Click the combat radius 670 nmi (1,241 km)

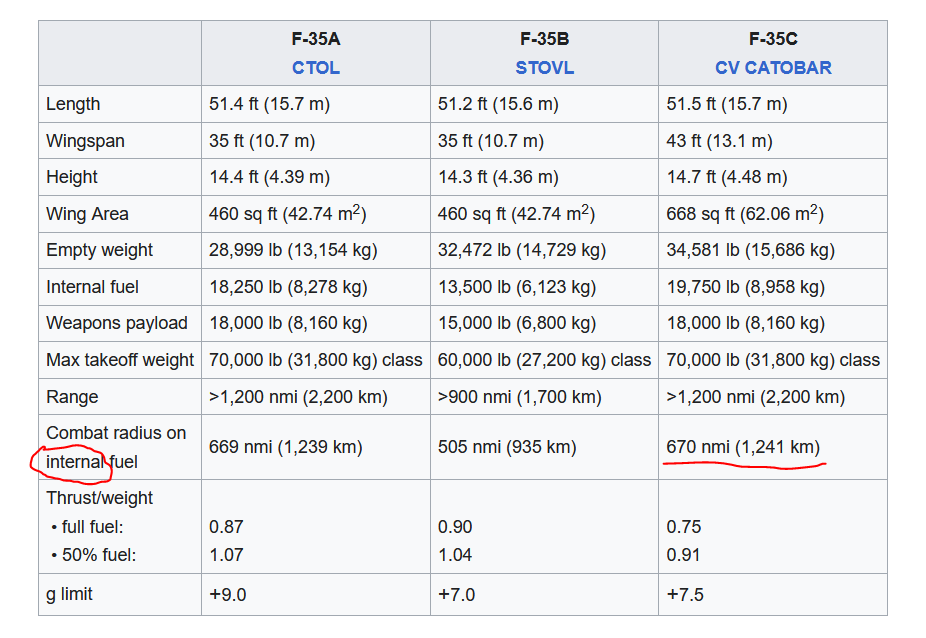tap(744, 447)
